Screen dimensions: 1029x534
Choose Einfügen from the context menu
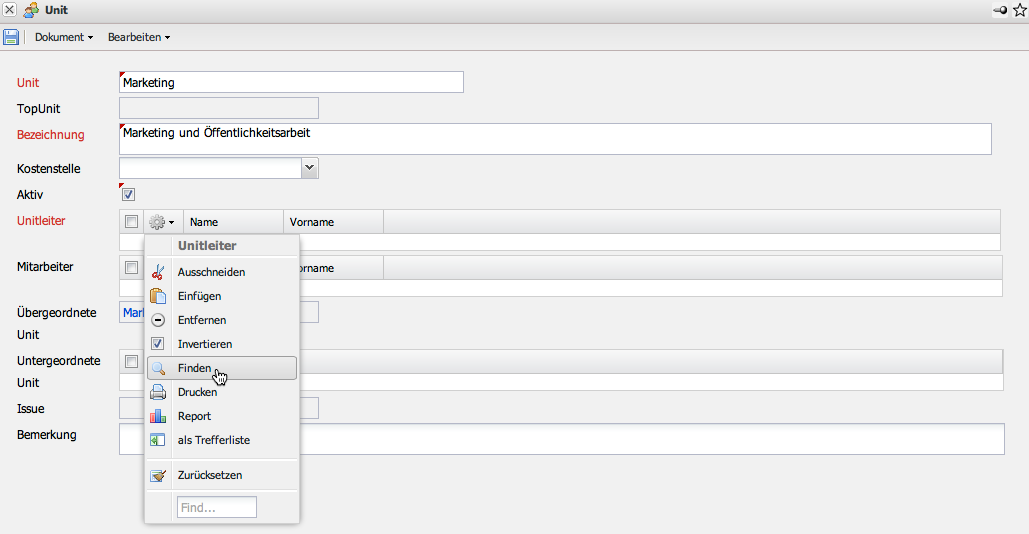(222, 296)
